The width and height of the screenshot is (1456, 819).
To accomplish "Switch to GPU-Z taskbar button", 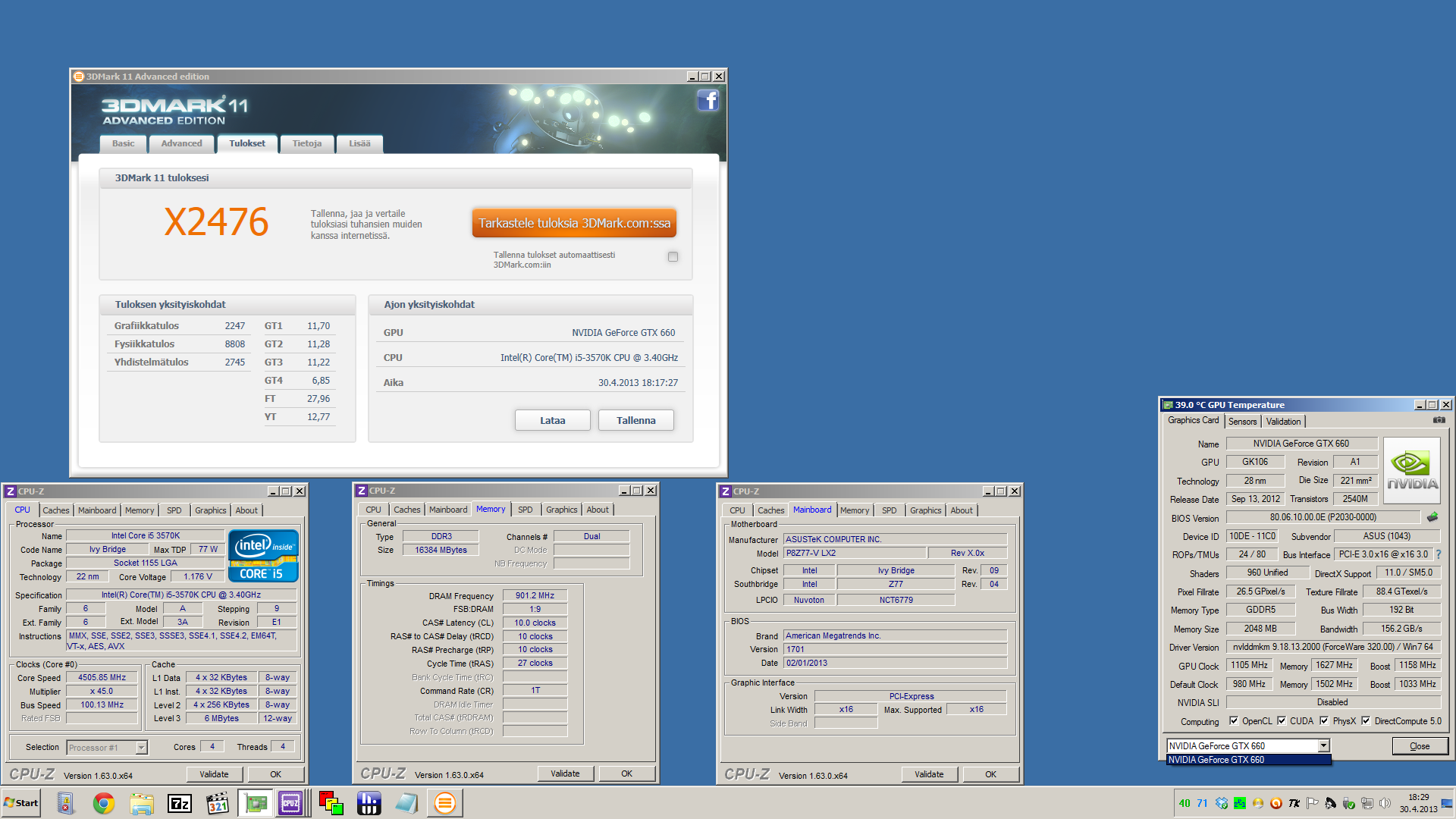I will coord(256,803).
